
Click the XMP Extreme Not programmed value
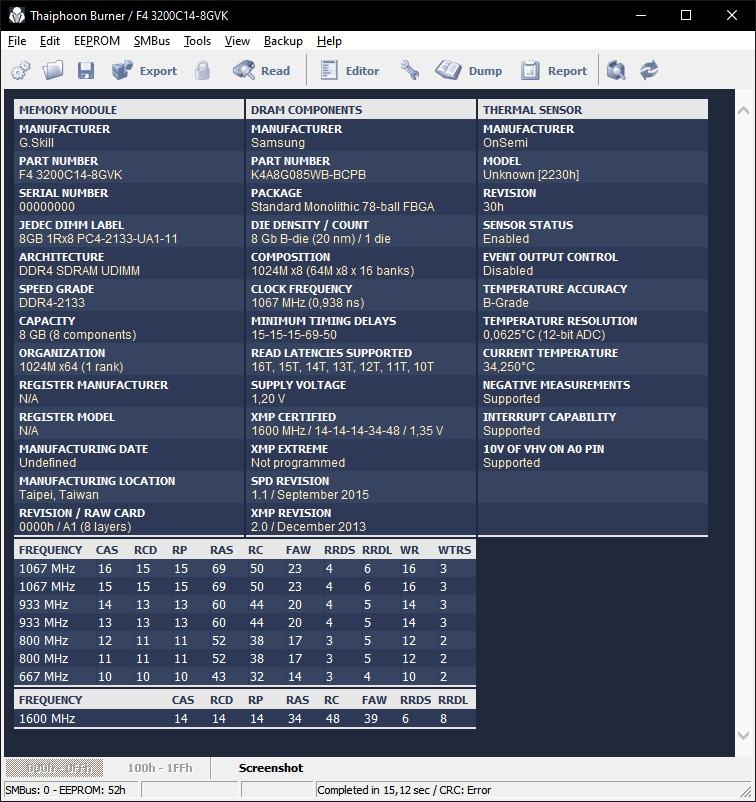[298, 463]
